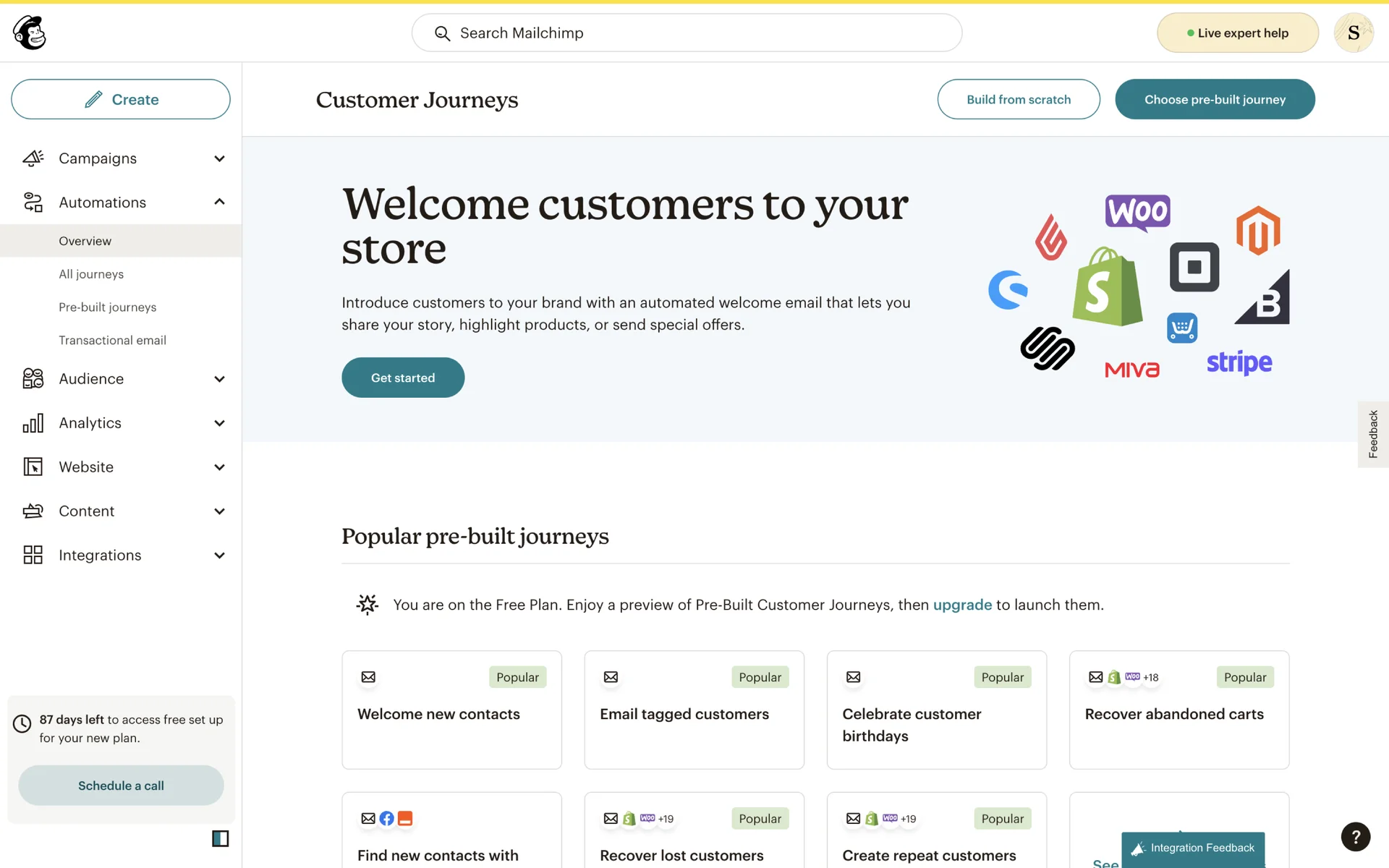1389x868 pixels.
Task: Click the Campaigns megaphone icon
Action: 33,158
